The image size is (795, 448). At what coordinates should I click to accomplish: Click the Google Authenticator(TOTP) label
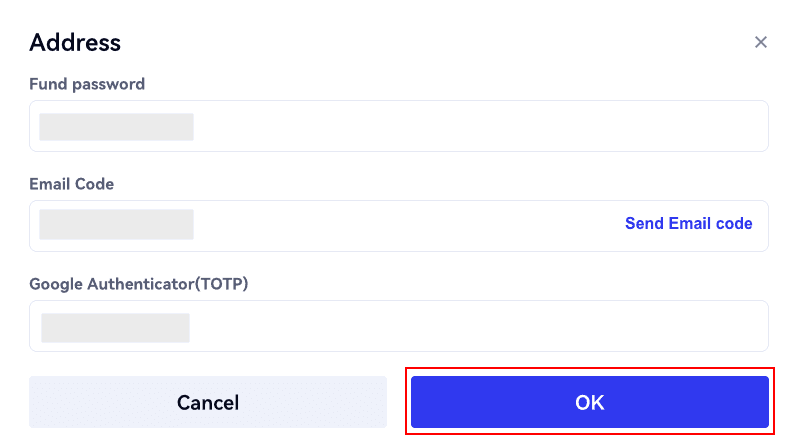[x=138, y=284]
